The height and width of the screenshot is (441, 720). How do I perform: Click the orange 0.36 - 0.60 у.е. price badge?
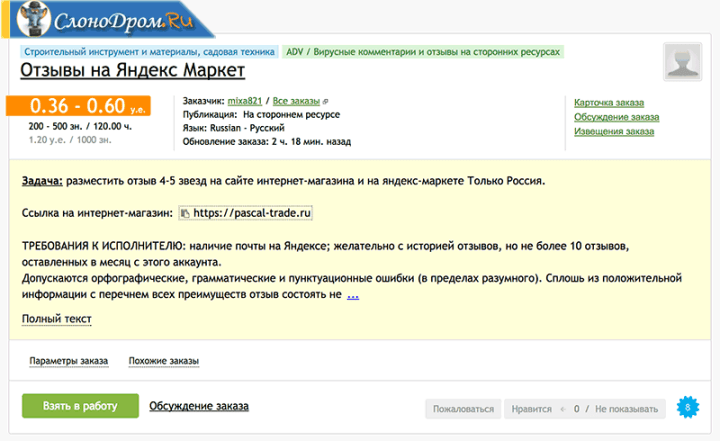pyautogui.click(x=78, y=106)
